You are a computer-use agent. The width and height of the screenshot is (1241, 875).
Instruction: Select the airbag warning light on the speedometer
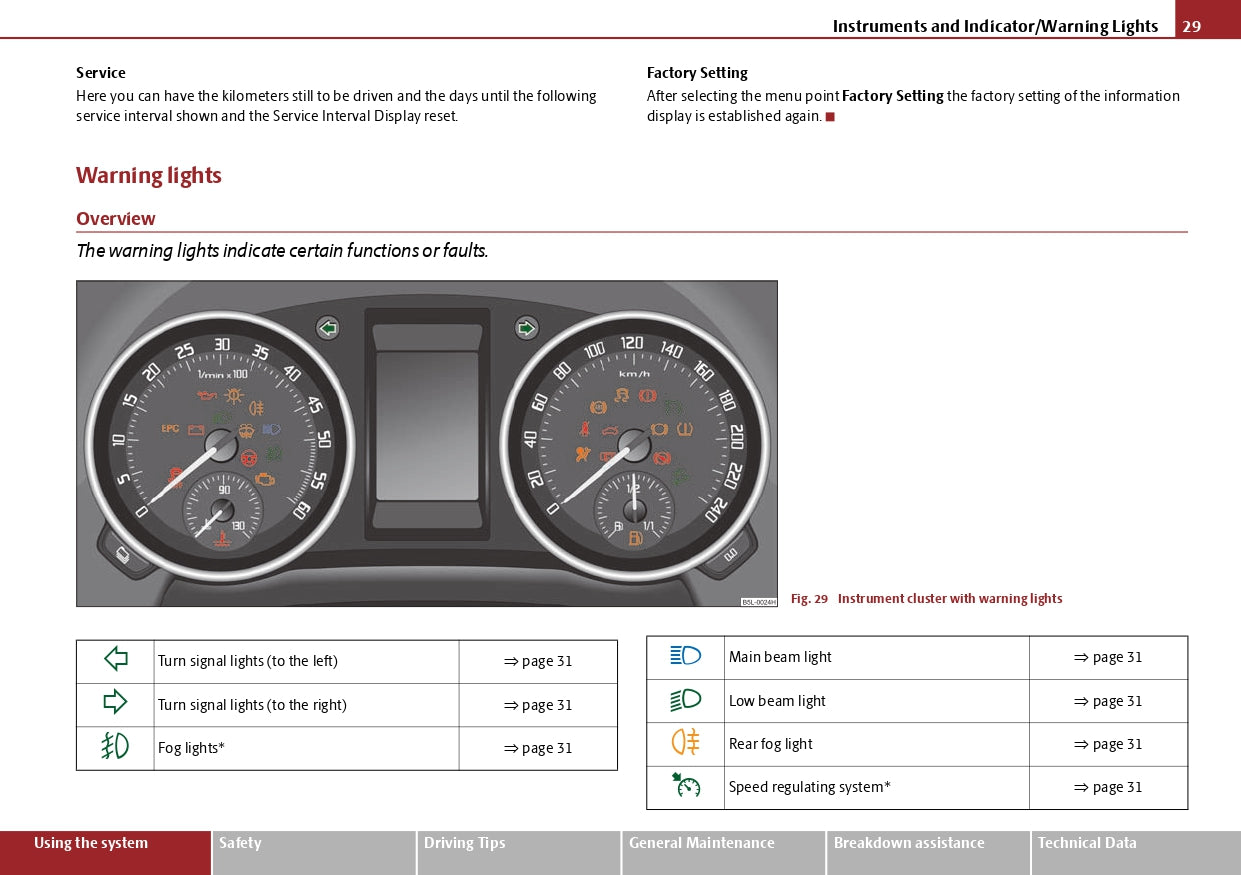pyautogui.click(x=581, y=454)
